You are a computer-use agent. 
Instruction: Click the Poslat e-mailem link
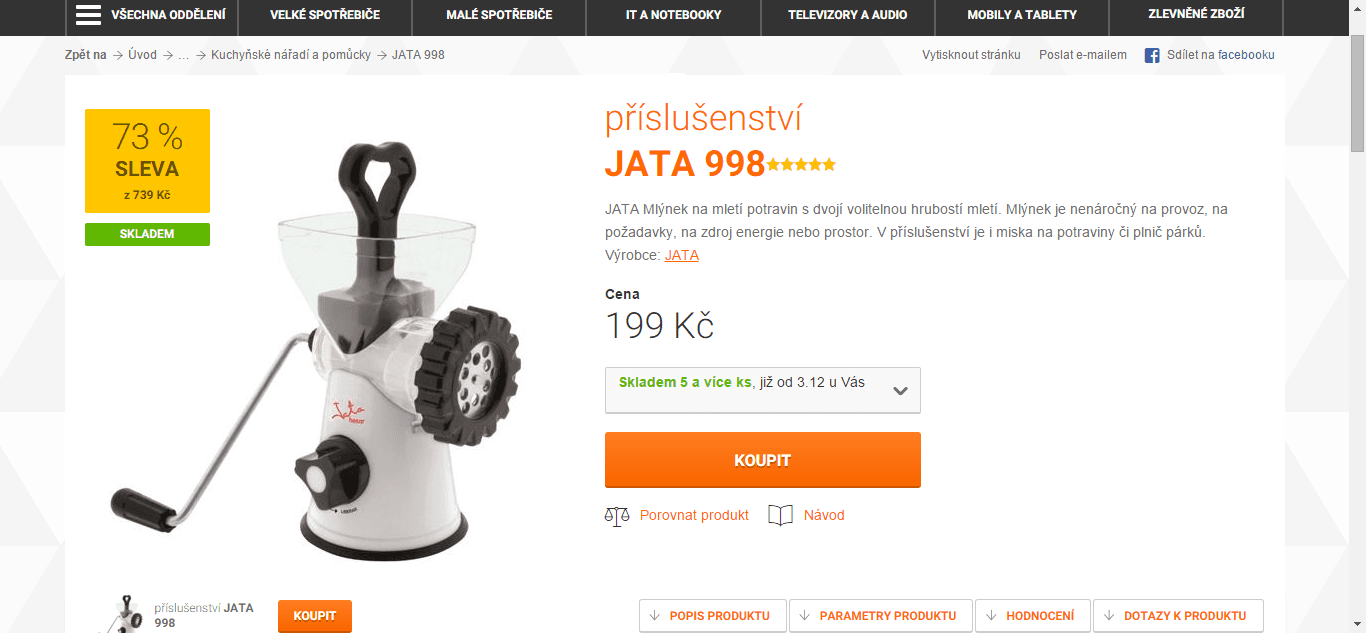pos(1083,55)
